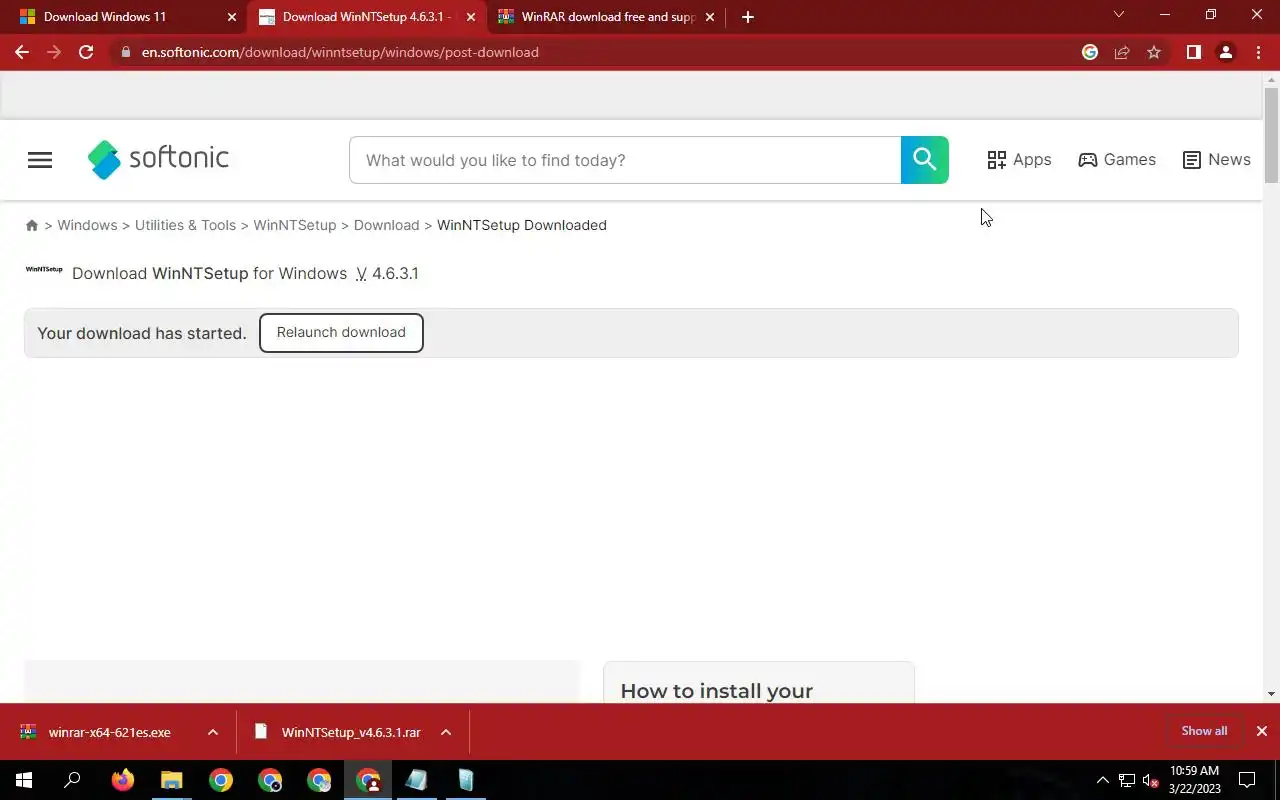Close the WinNTSetup tab
This screenshot has width=1280, height=800.
tap(471, 17)
